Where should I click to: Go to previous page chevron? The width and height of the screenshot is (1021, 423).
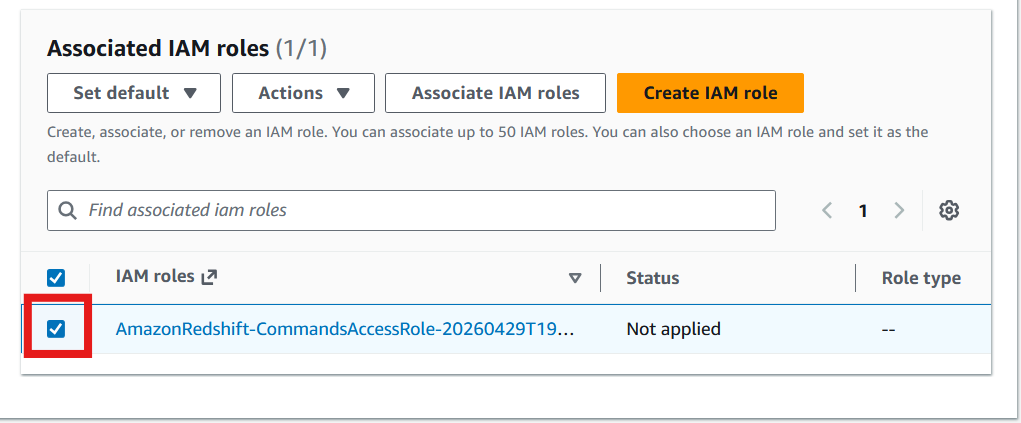828,210
